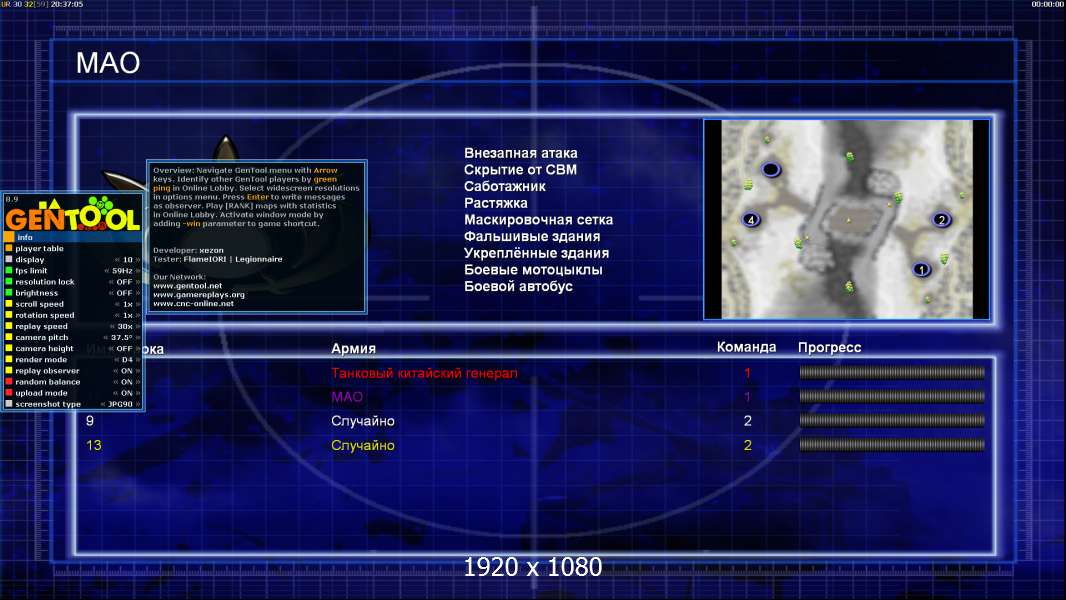Click the Армия column header
This screenshot has width=1066, height=600.
pyautogui.click(x=354, y=348)
